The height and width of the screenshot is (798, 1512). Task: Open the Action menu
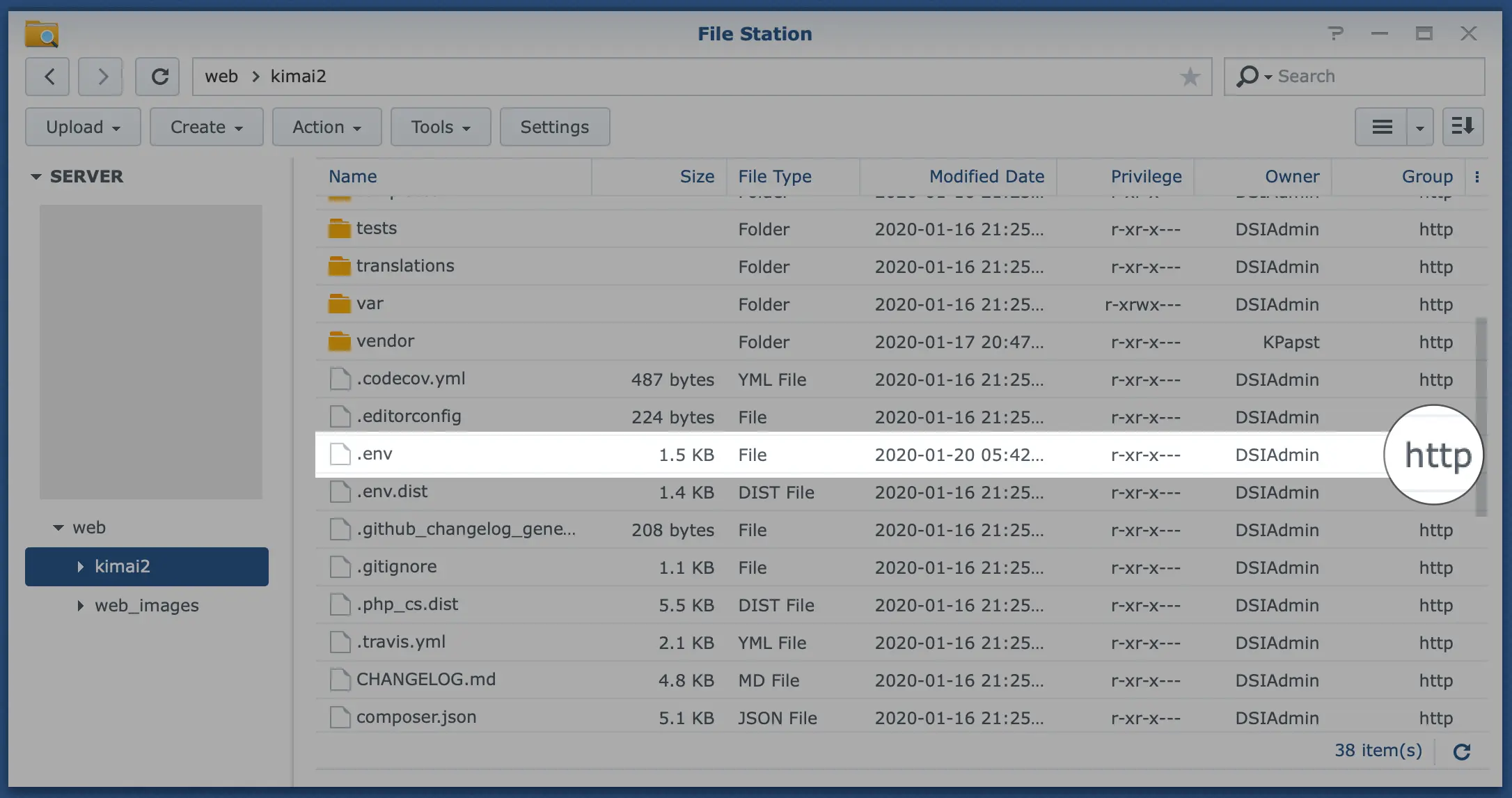pyautogui.click(x=326, y=127)
